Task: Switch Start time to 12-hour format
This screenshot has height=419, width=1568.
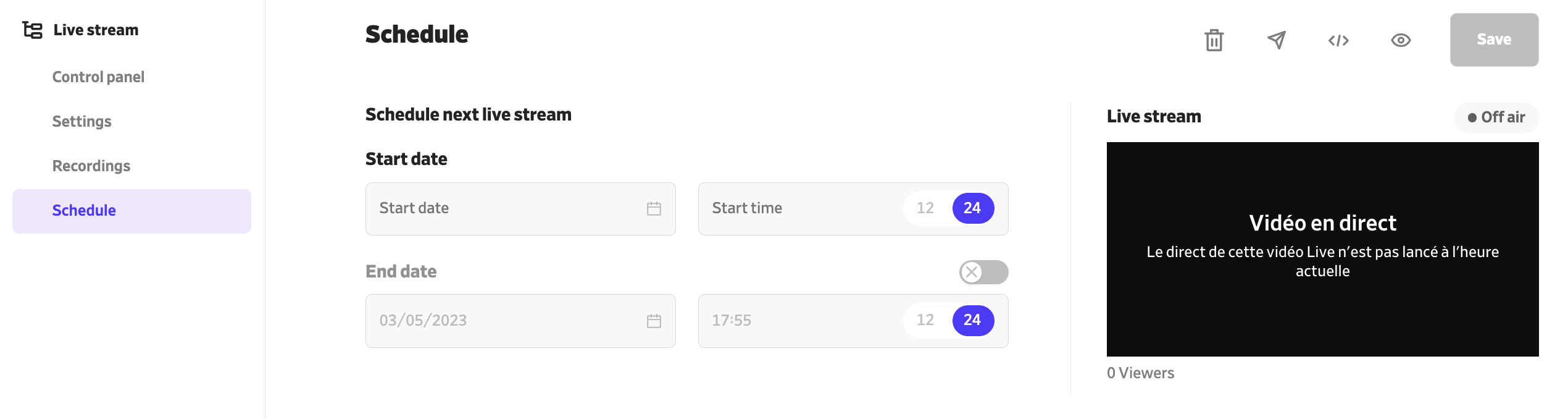Action: coord(925,208)
